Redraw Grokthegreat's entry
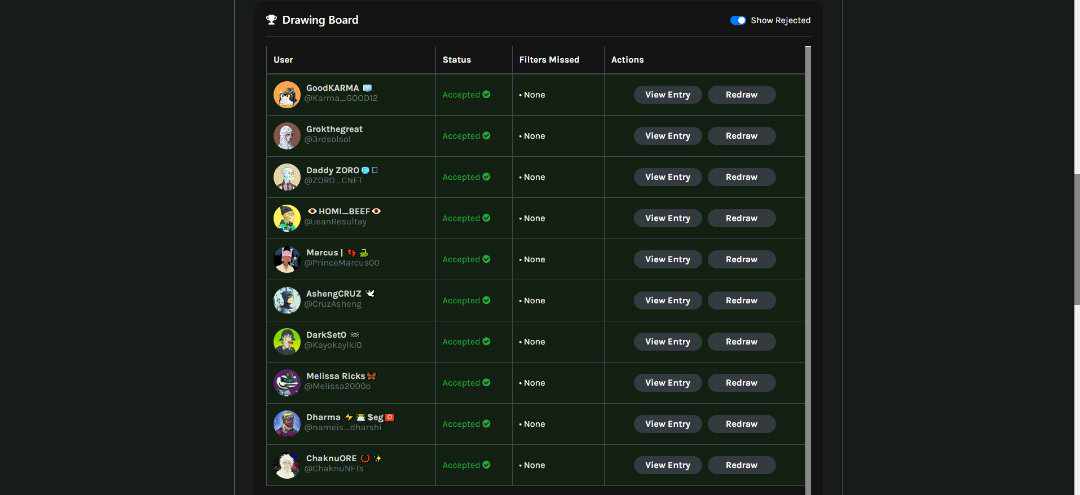1080x495 pixels. point(741,136)
